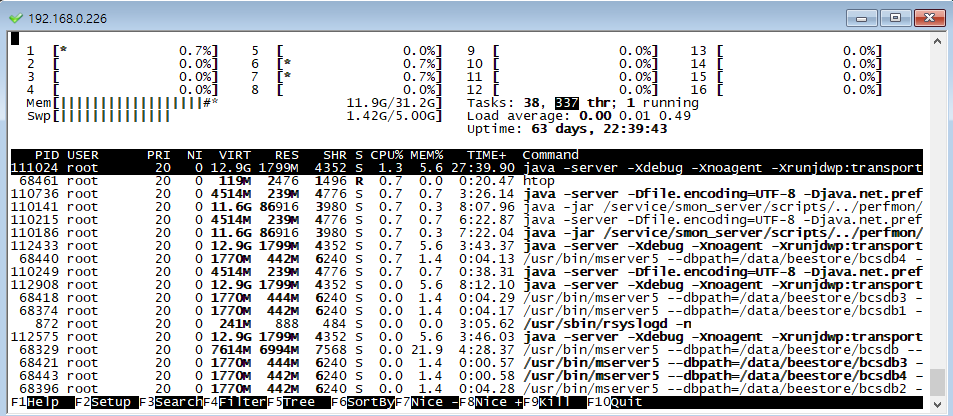This screenshot has height=416, width=953.
Task: Click the NI column header
Action: coord(194,155)
